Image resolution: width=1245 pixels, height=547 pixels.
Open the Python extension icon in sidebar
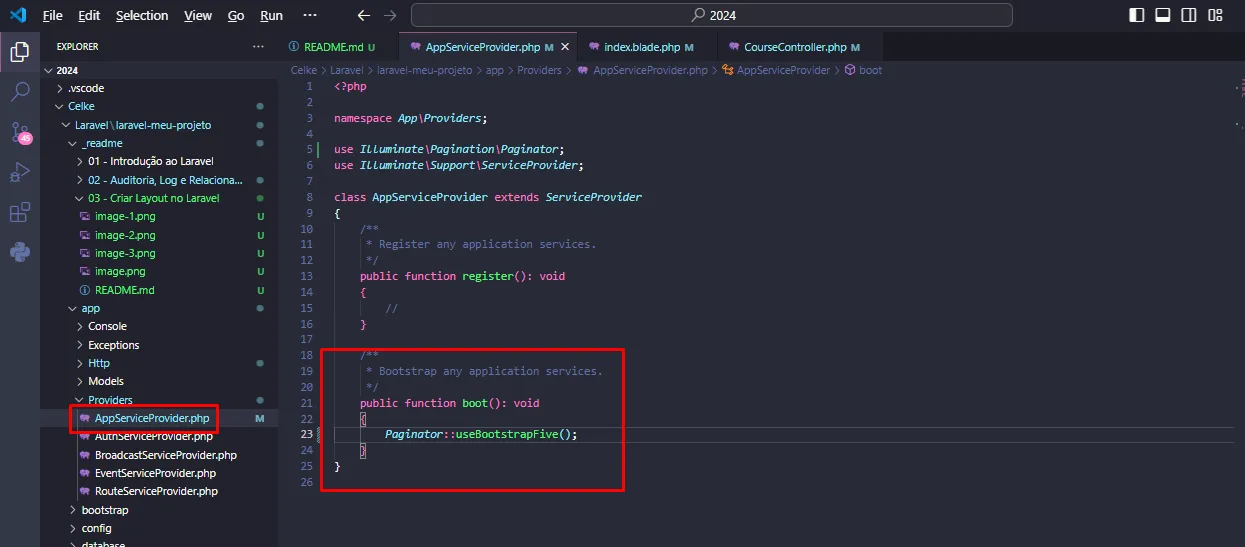tap(19, 252)
